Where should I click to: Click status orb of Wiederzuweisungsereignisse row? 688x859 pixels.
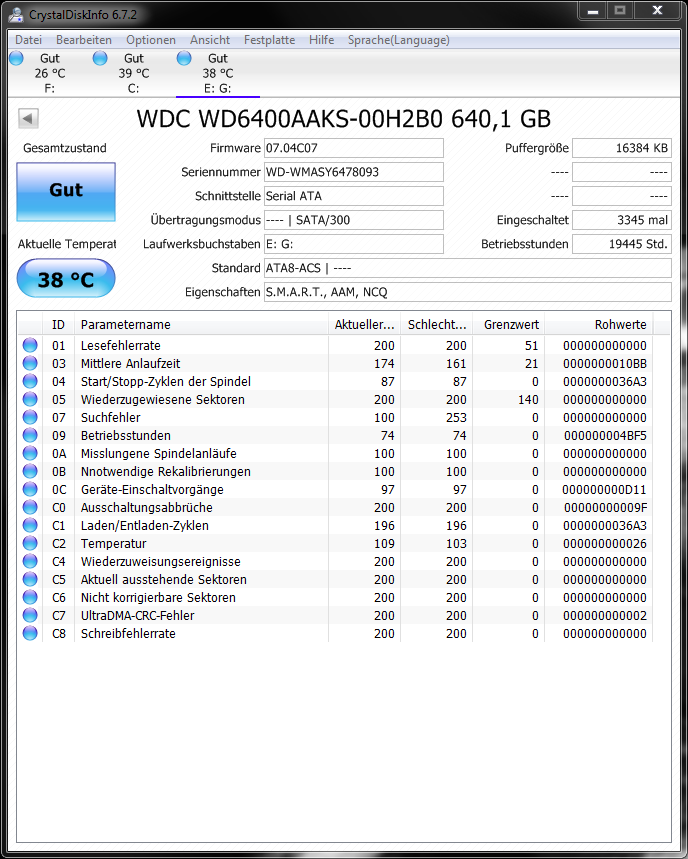[30, 562]
